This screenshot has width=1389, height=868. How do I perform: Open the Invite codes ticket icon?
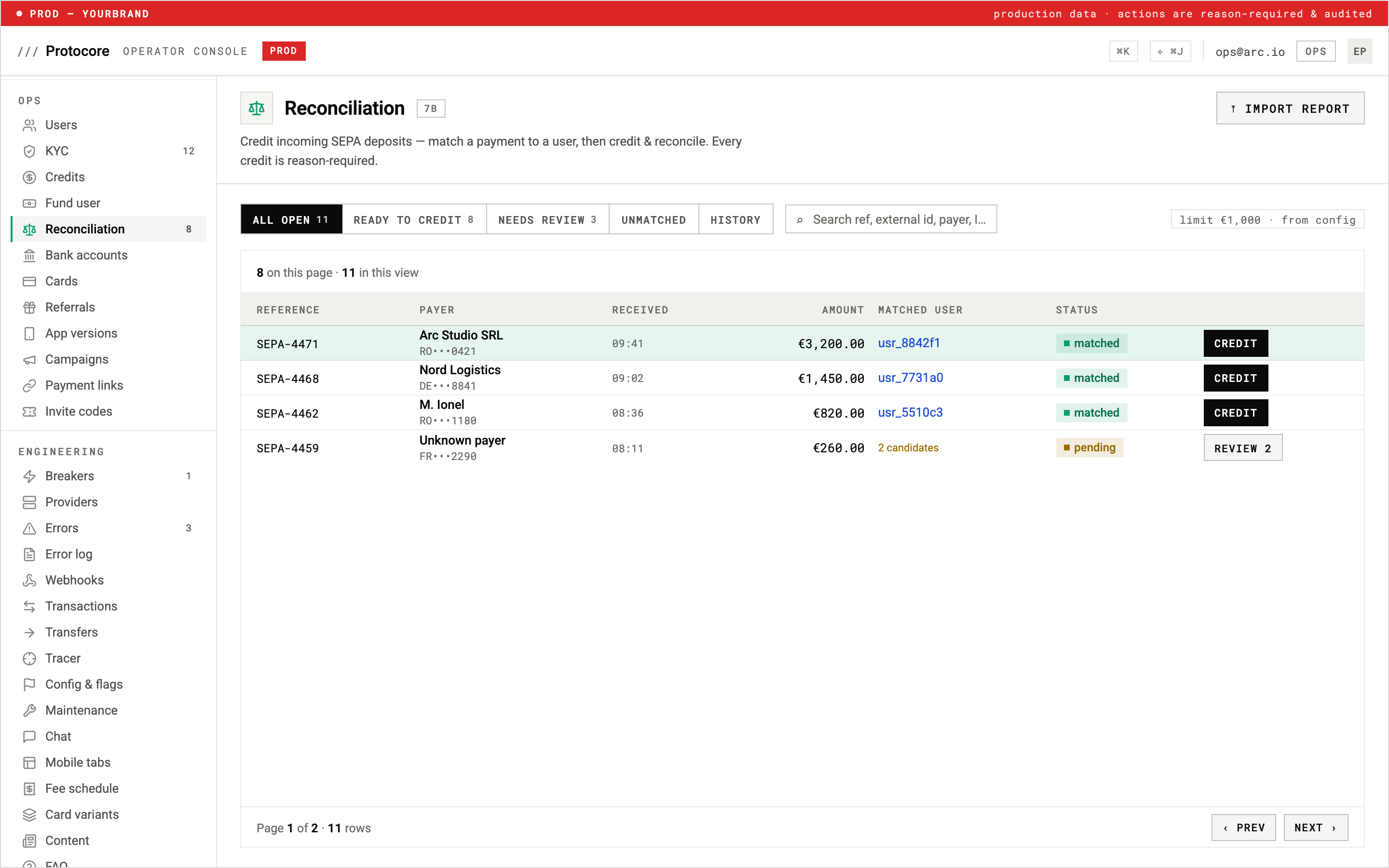pos(29,412)
